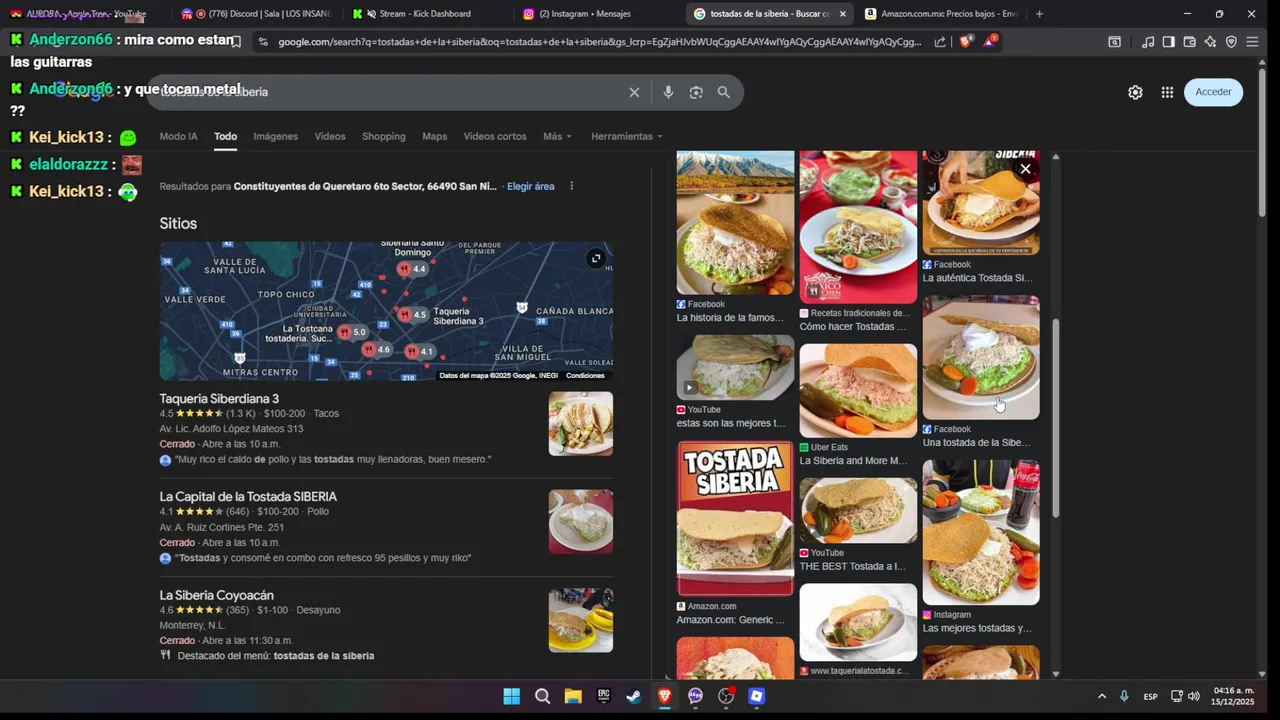Click the Condiciones link on the map
This screenshot has width=1280, height=720.
click(585, 376)
